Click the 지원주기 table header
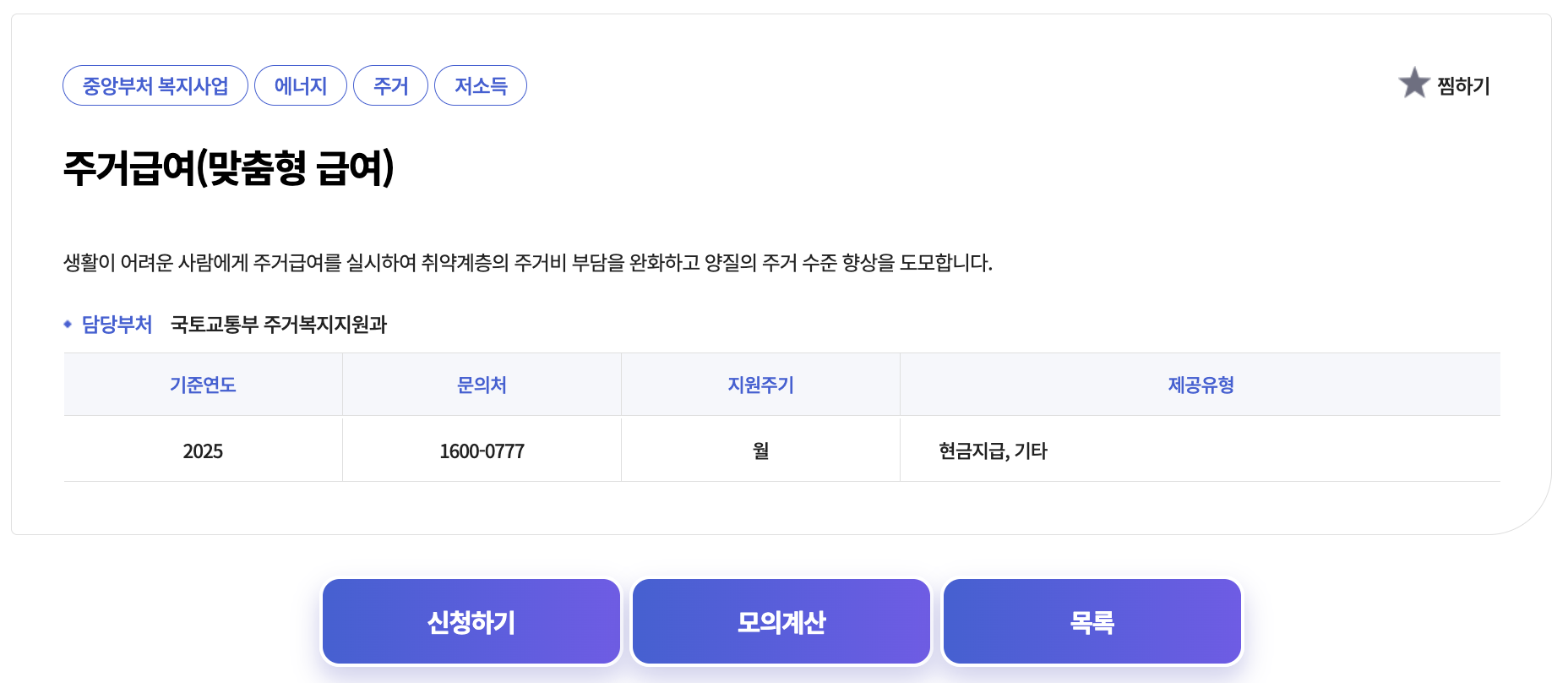Screen dimensions: 1568x683 point(760,385)
